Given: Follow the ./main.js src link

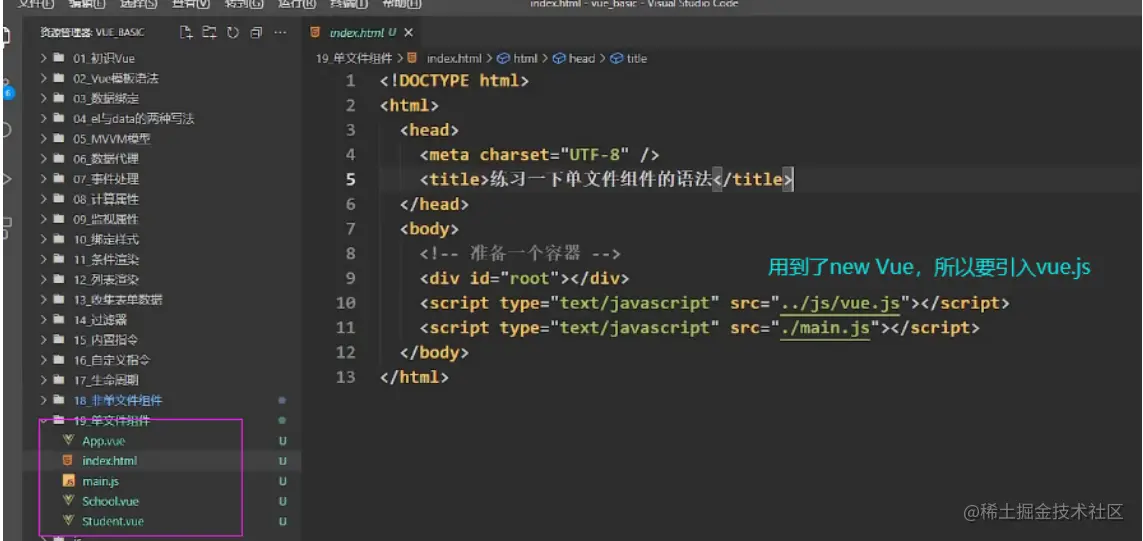Looking at the screenshot, I should [x=824, y=328].
